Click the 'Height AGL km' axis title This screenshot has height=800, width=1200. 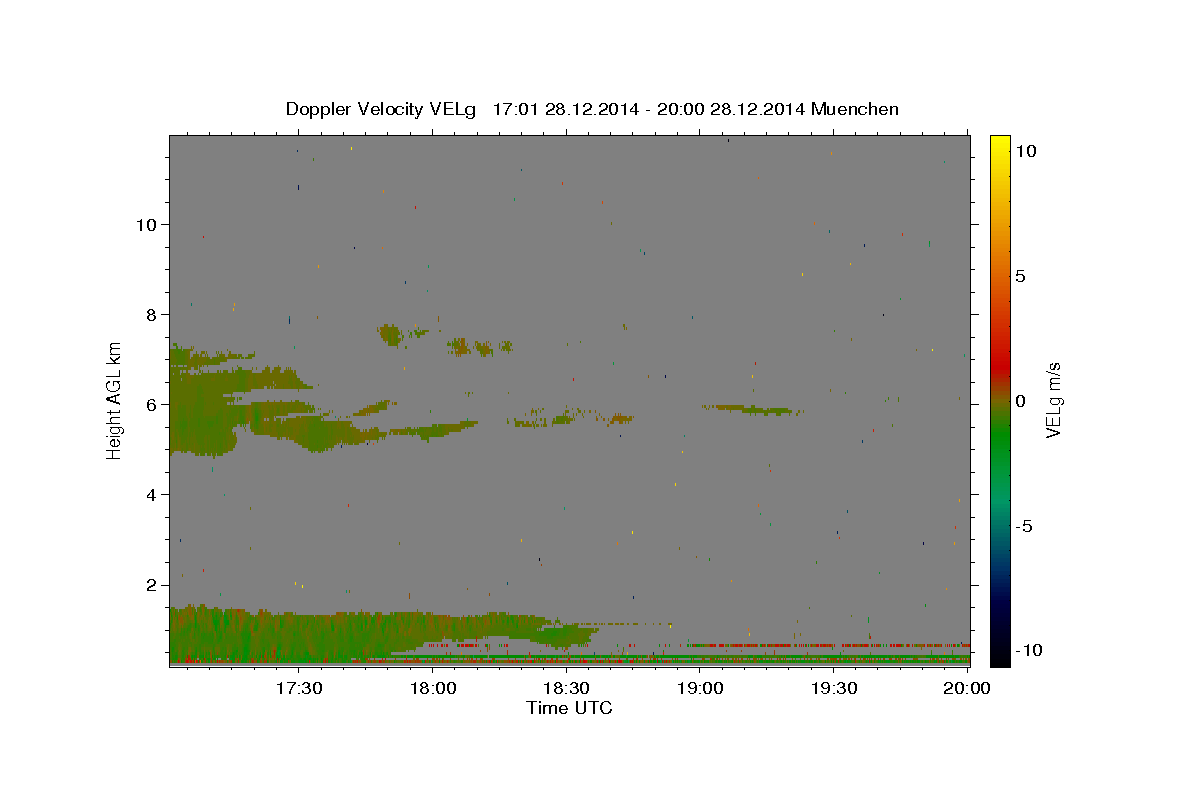(115, 401)
